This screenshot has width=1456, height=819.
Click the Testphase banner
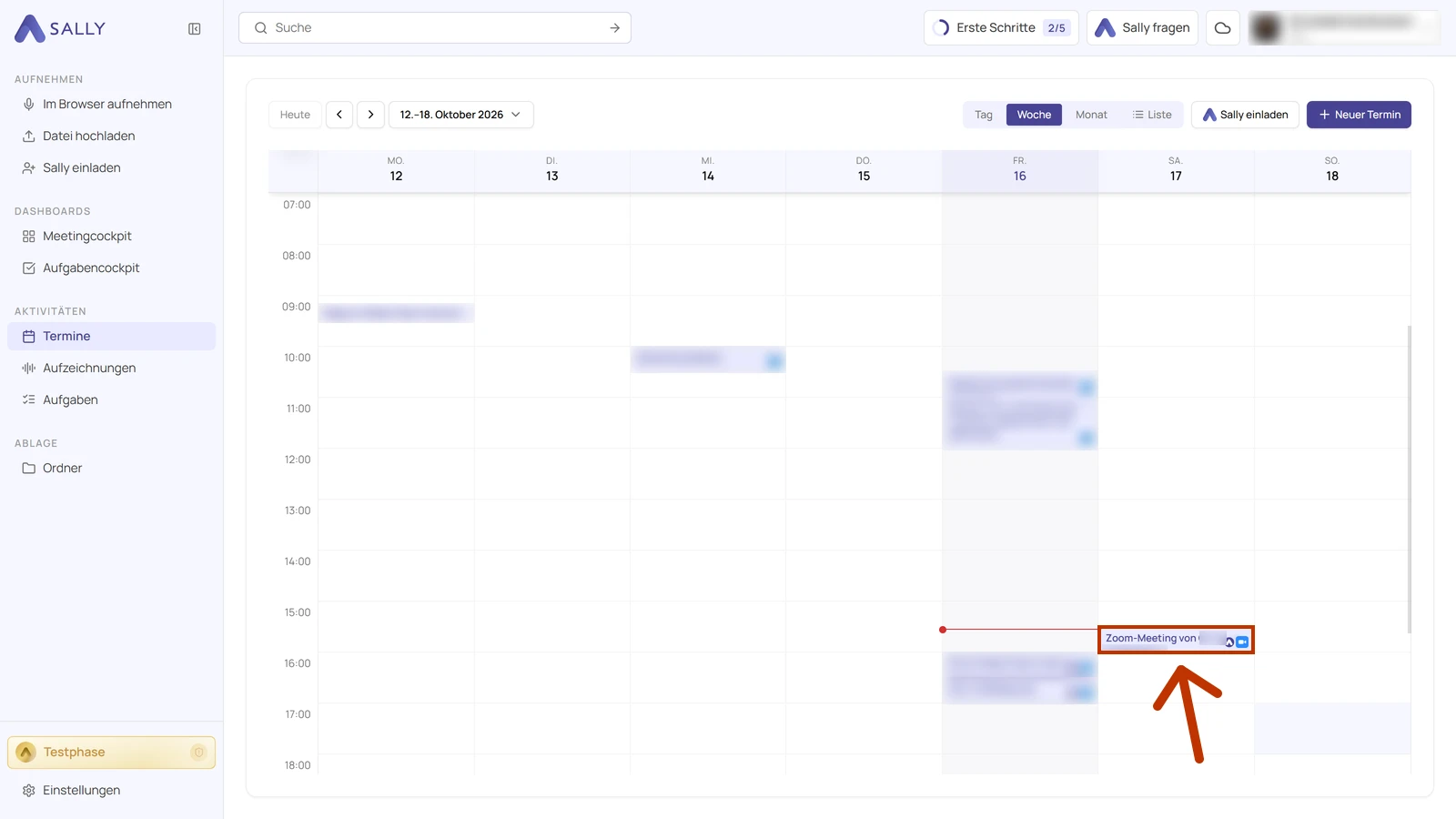point(111,753)
